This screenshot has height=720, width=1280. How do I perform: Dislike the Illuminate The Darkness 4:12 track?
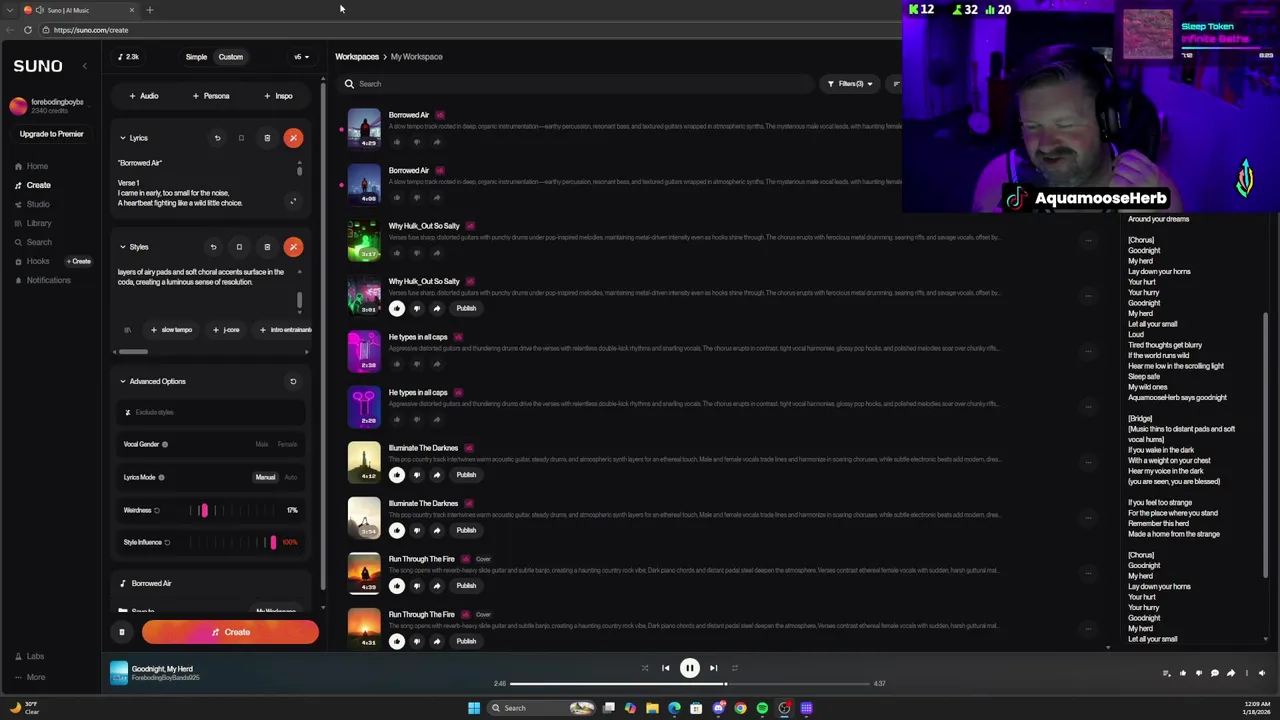pos(417,475)
